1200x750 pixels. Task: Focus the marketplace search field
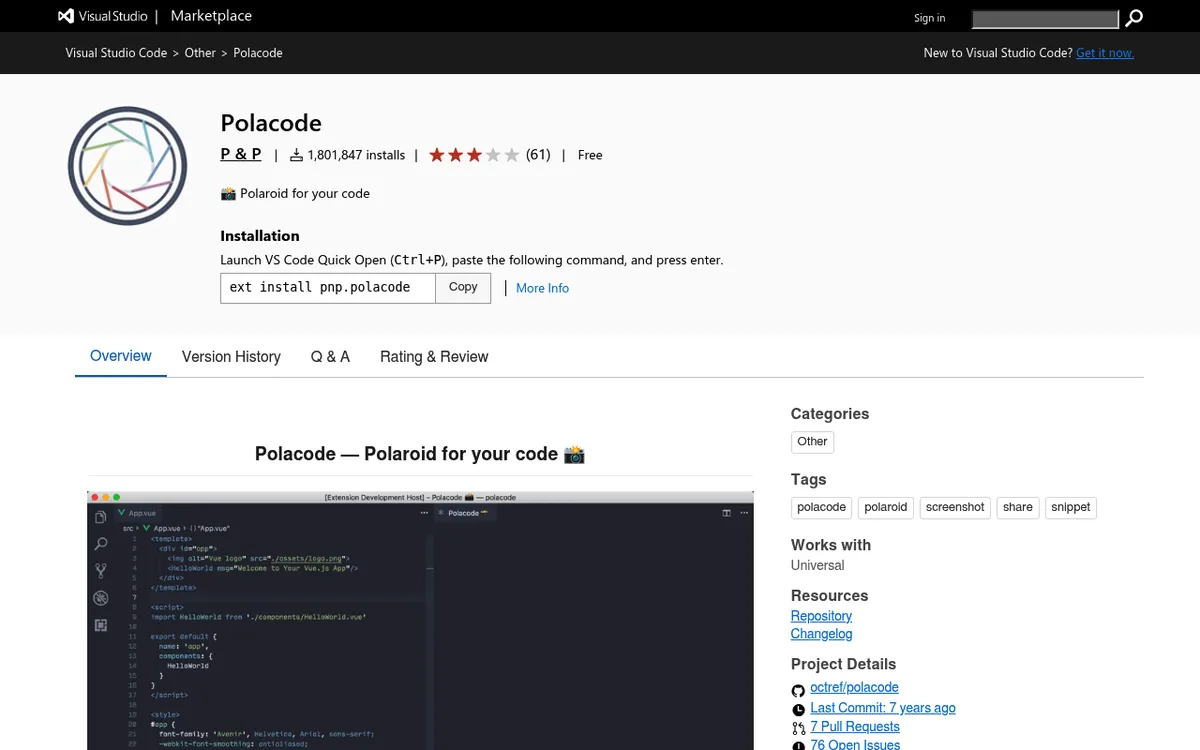click(1045, 19)
